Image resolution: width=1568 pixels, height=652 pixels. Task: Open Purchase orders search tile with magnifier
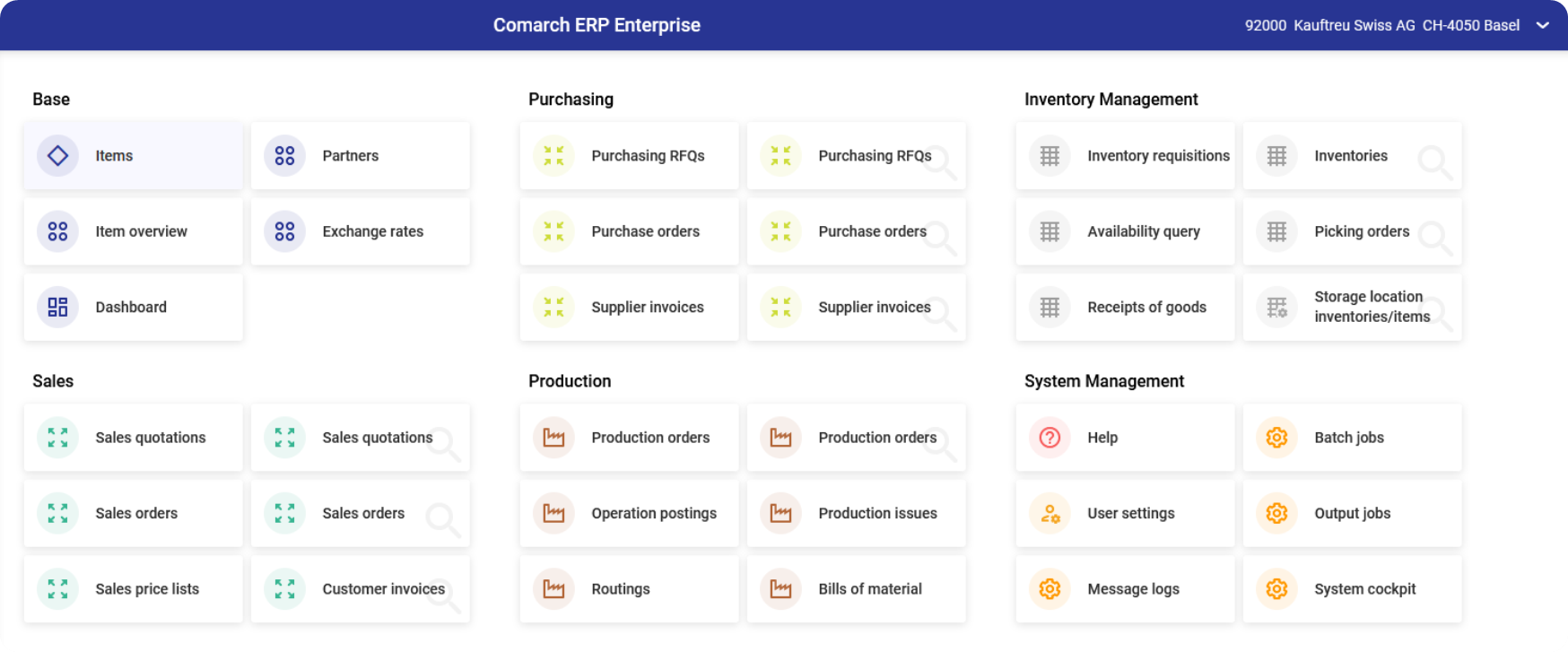point(857,231)
